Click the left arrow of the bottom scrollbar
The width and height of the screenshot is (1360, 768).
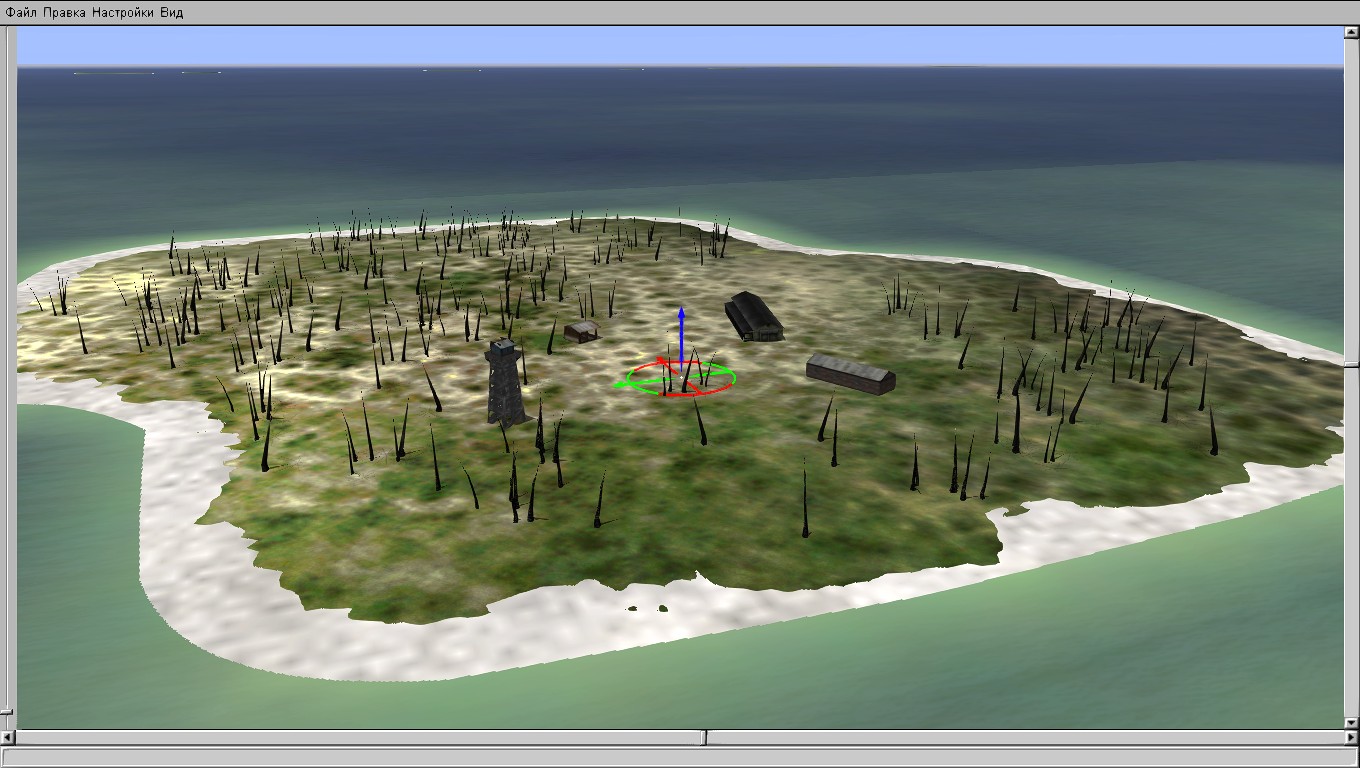(8, 738)
